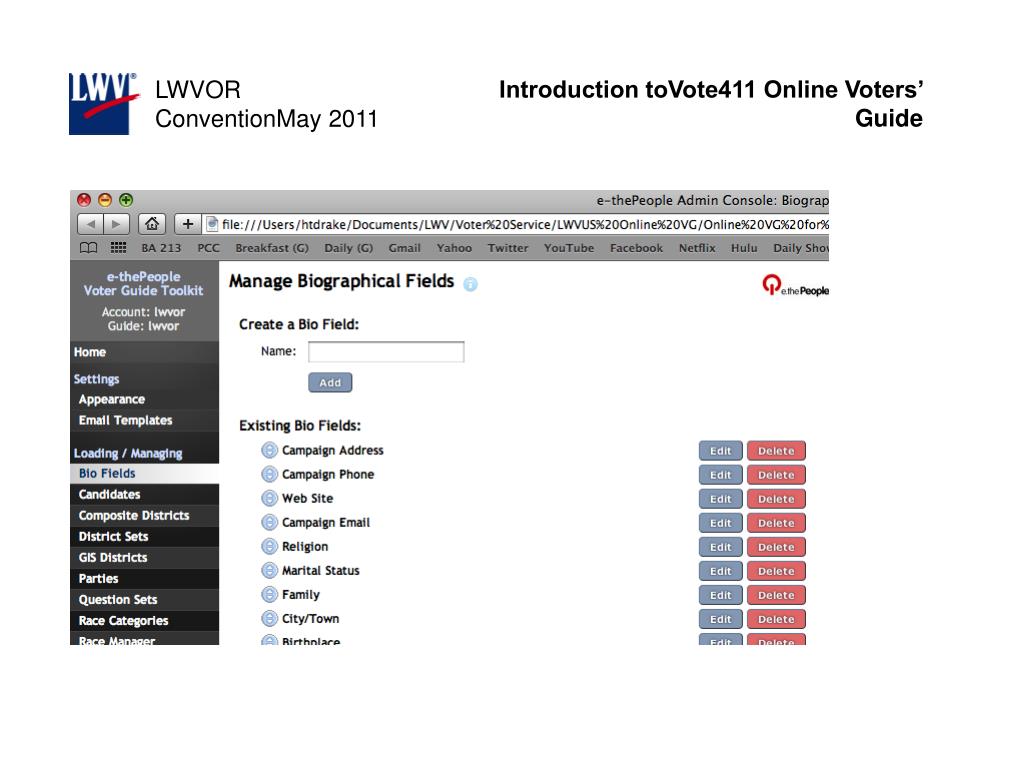Open the YouTube bookmark
This screenshot has height=768, width=1024.
(x=569, y=248)
